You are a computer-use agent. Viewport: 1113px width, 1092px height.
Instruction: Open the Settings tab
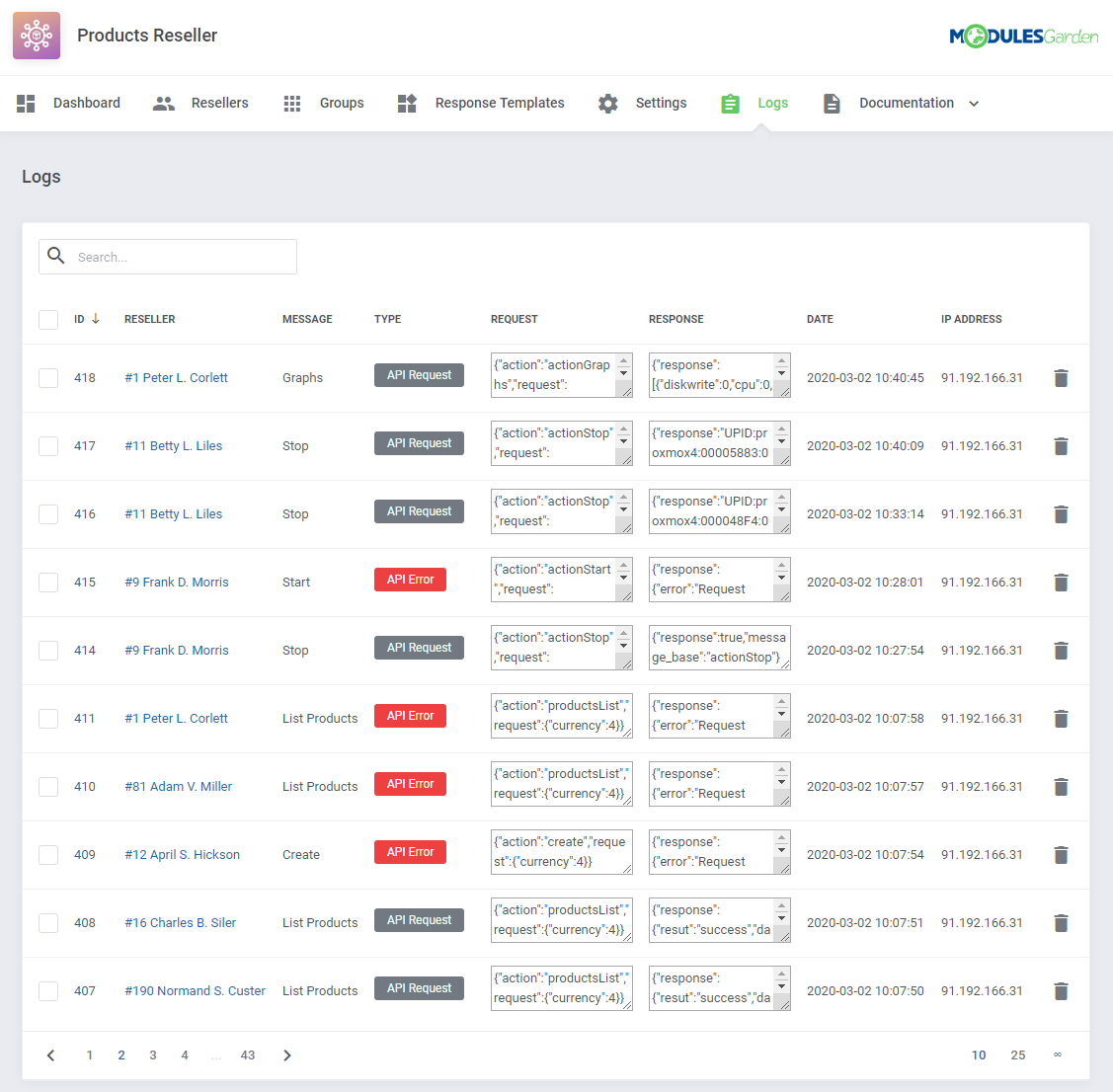coord(642,104)
